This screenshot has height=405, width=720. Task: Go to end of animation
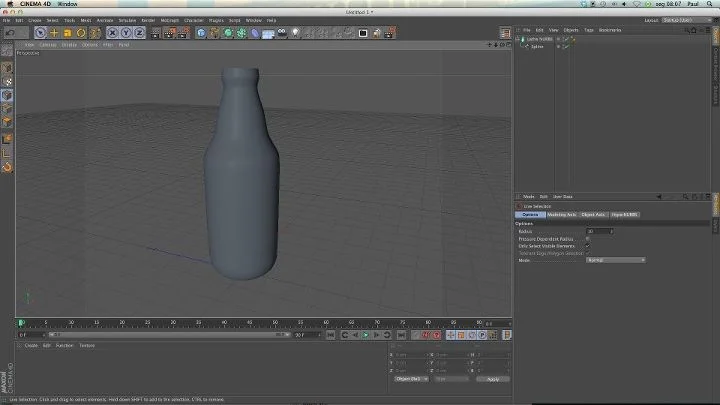coord(401,335)
